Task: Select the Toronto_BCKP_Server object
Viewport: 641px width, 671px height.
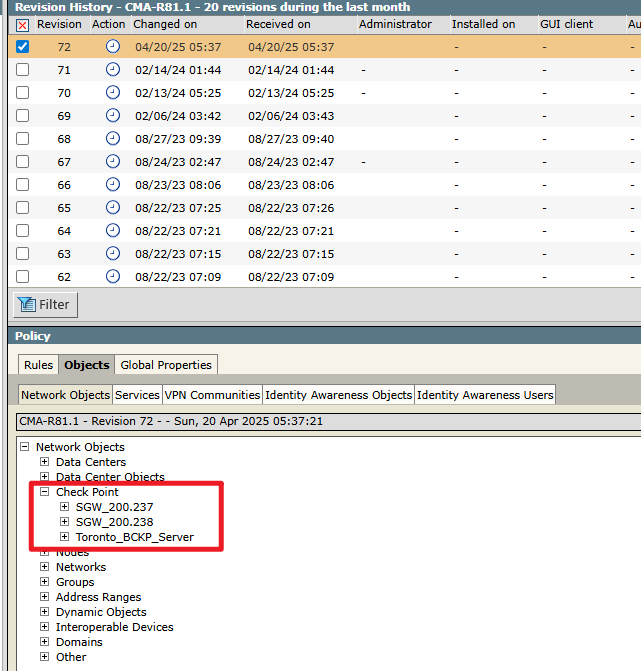Action: click(134, 537)
